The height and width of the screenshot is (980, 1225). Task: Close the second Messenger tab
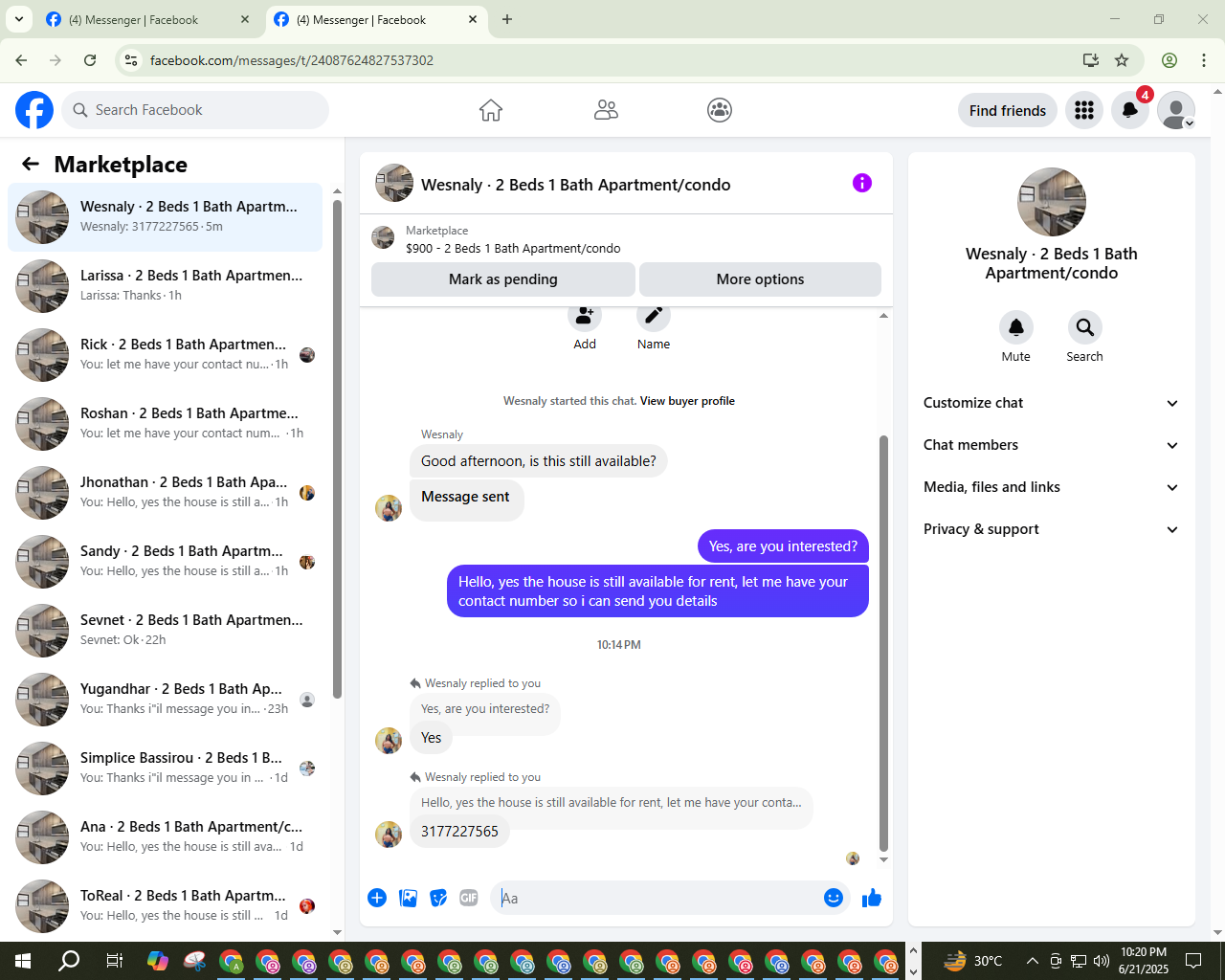click(x=473, y=19)
